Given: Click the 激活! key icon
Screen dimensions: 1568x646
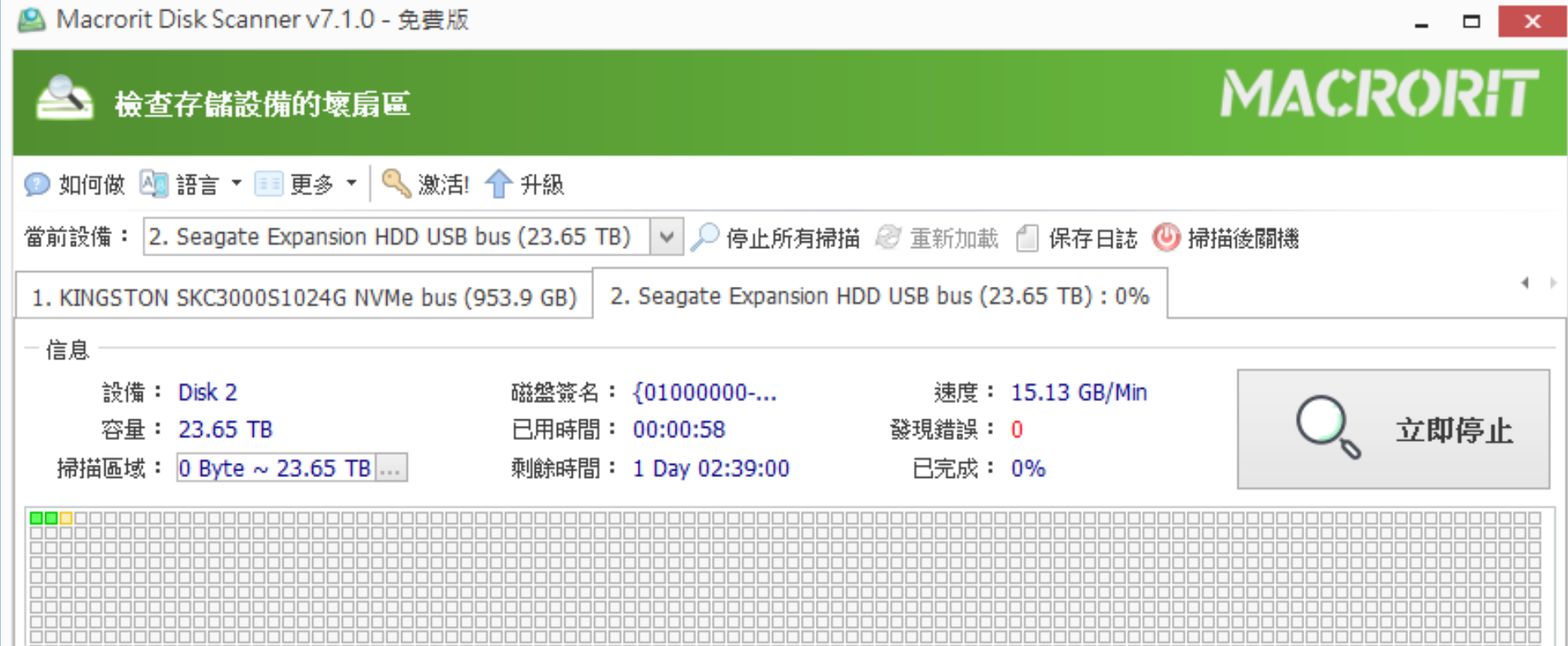Looking at the screenshot, I should click(x=396, y=184).
